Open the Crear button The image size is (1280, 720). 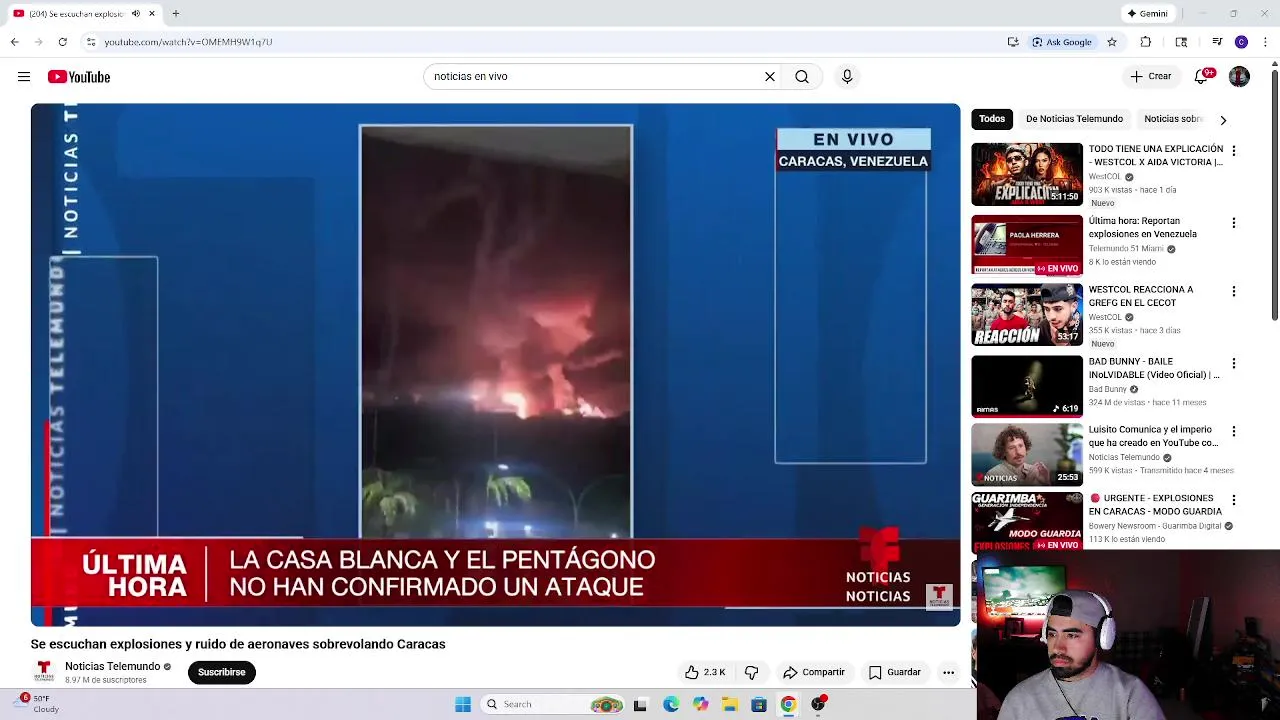[1150, 76]
